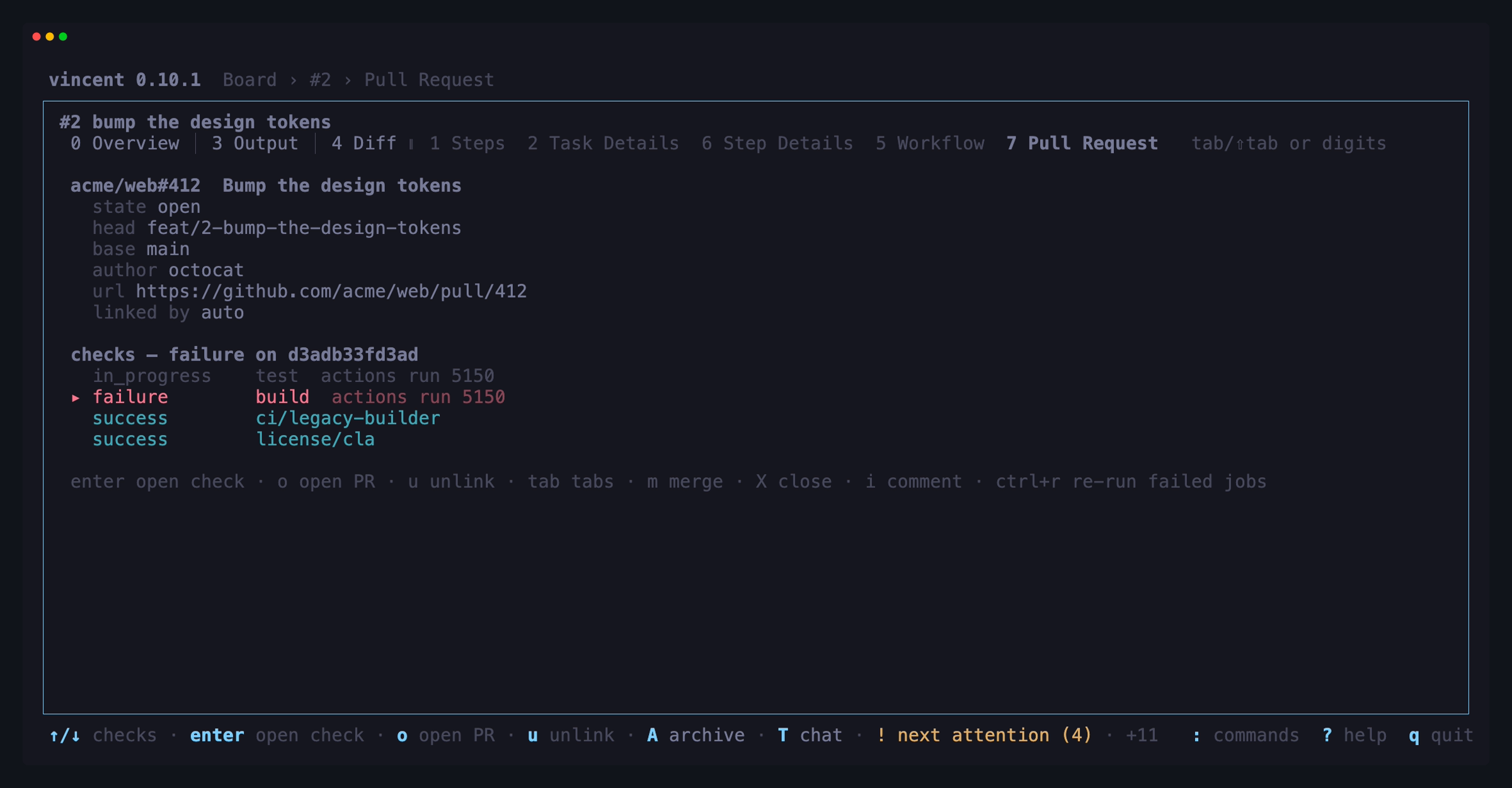This screenshot has height=788, width=1512.
Task: Click the o open PR footer shortcut
Action: click(x=445, y=736)
